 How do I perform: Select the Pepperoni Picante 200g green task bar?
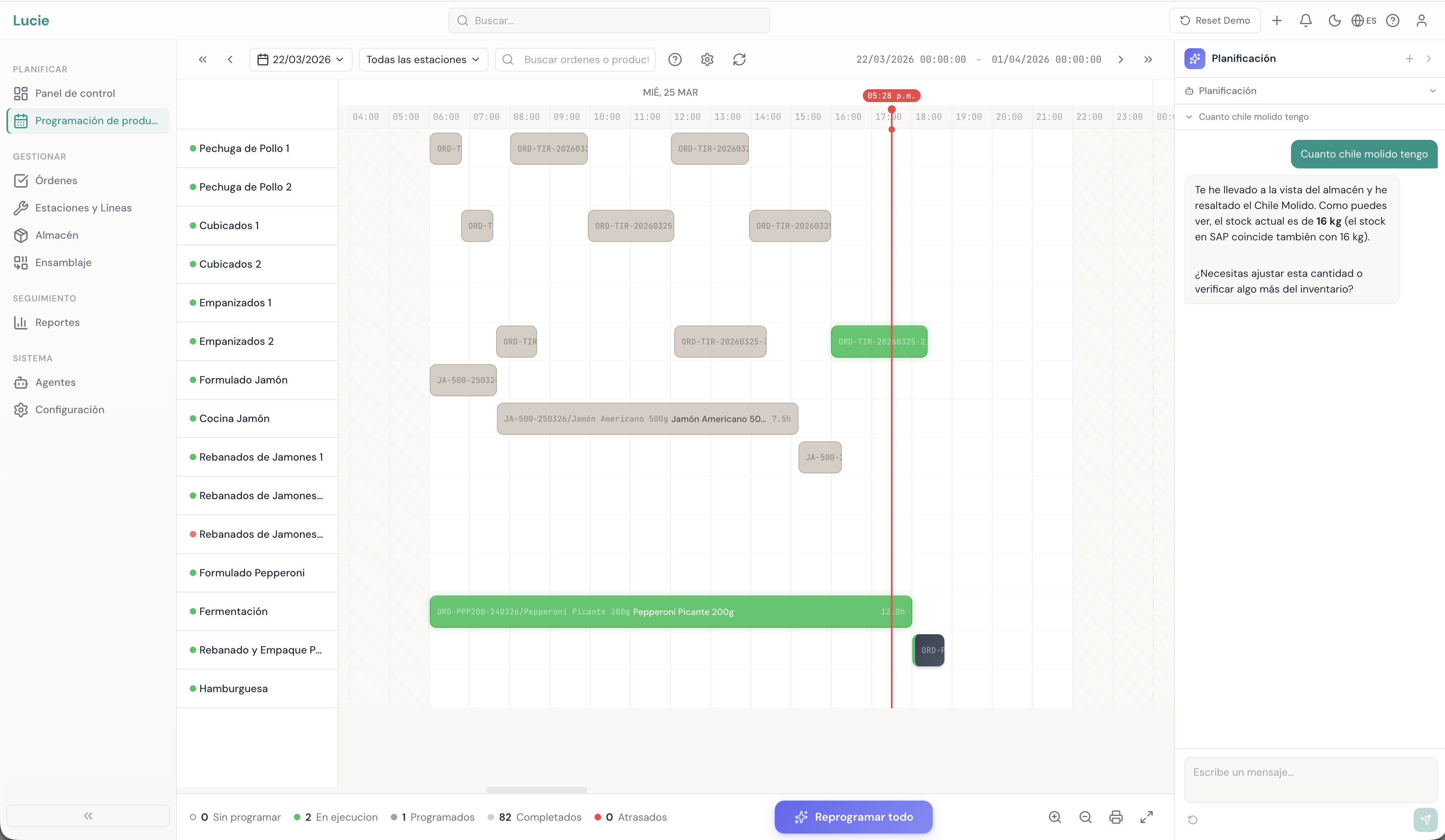tap(671, 612)
